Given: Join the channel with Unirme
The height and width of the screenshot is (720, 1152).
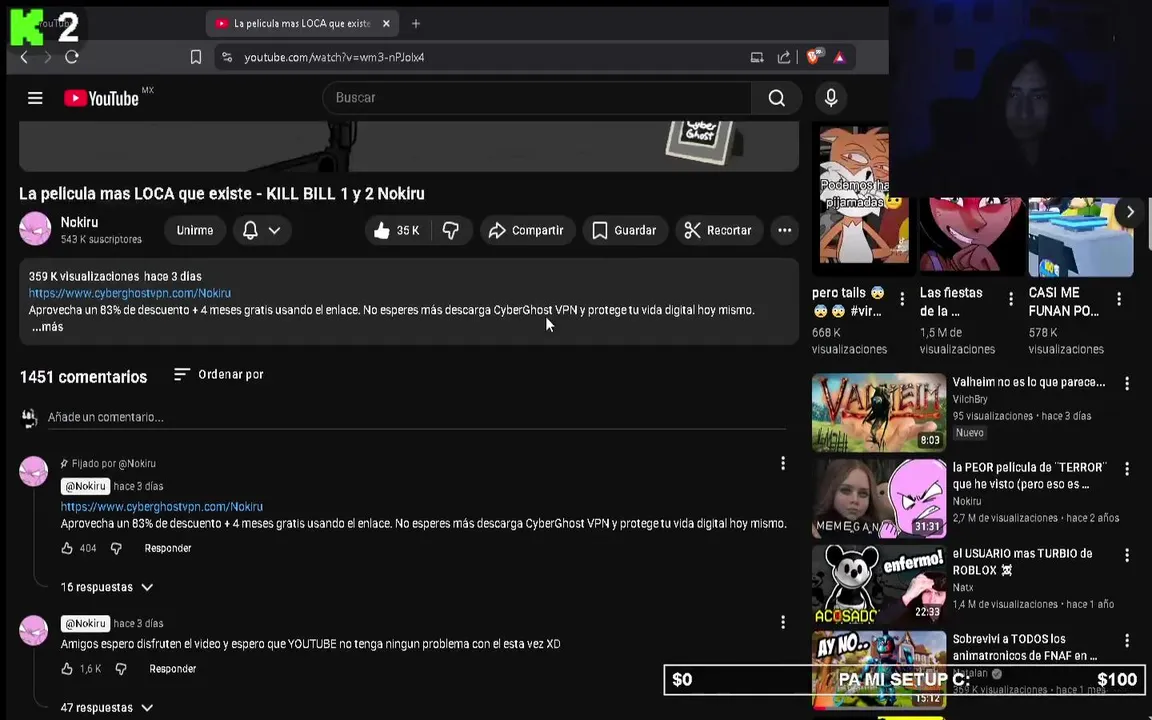Looking at the screenshot, I should coord(195,230).
